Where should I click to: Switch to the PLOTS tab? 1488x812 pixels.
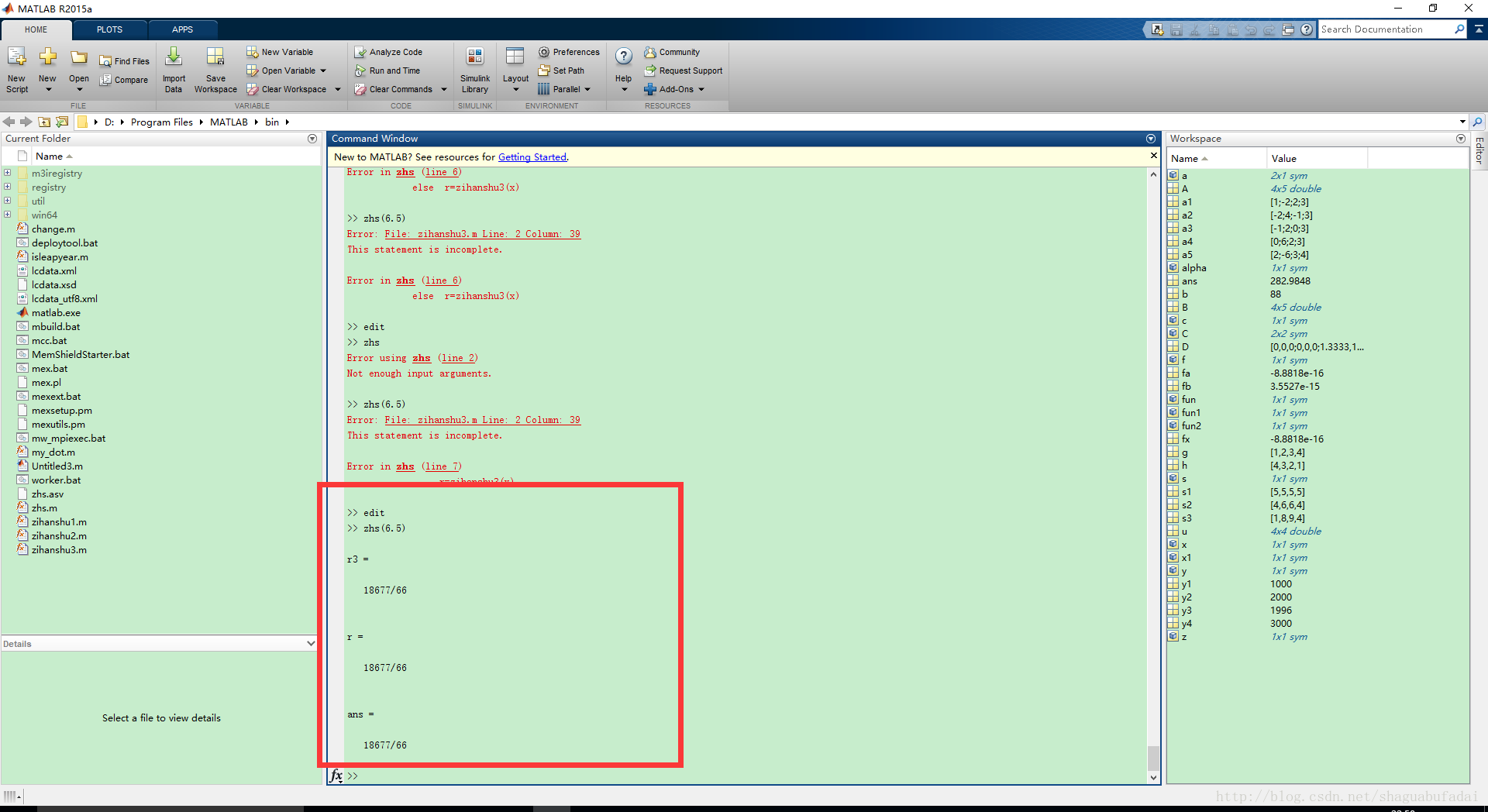(x=109, y=29)
